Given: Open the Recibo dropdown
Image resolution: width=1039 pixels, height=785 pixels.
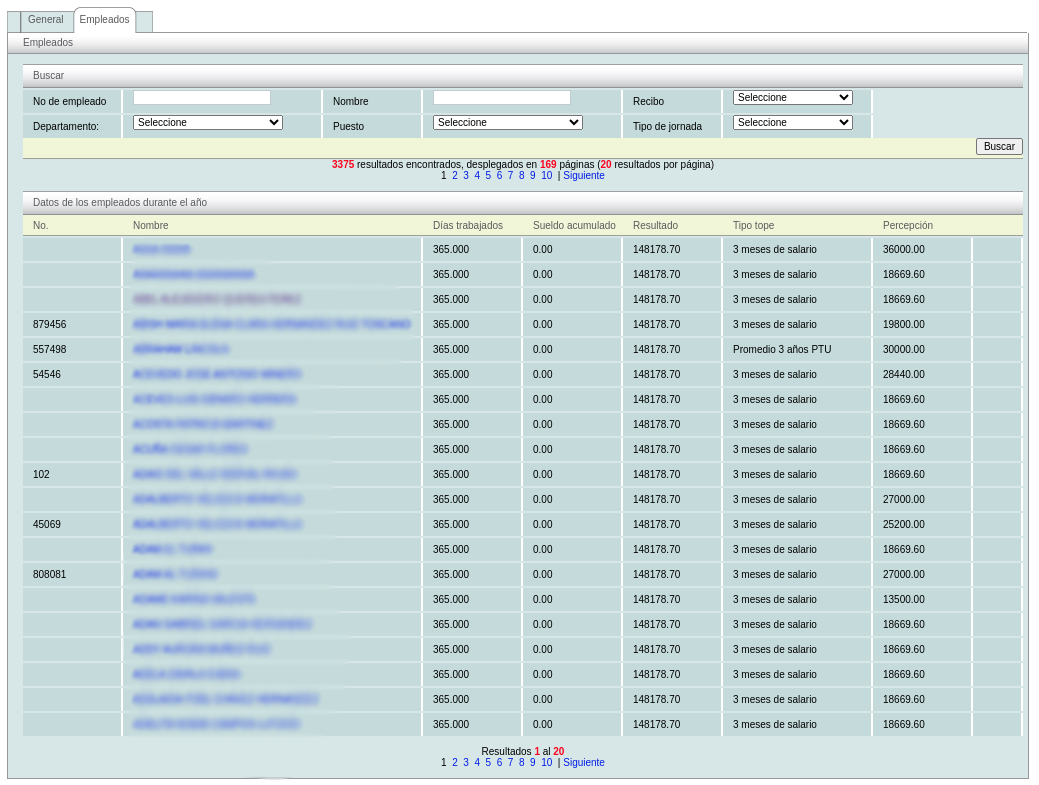Looking at the screenshot, I should pos(792,98).
